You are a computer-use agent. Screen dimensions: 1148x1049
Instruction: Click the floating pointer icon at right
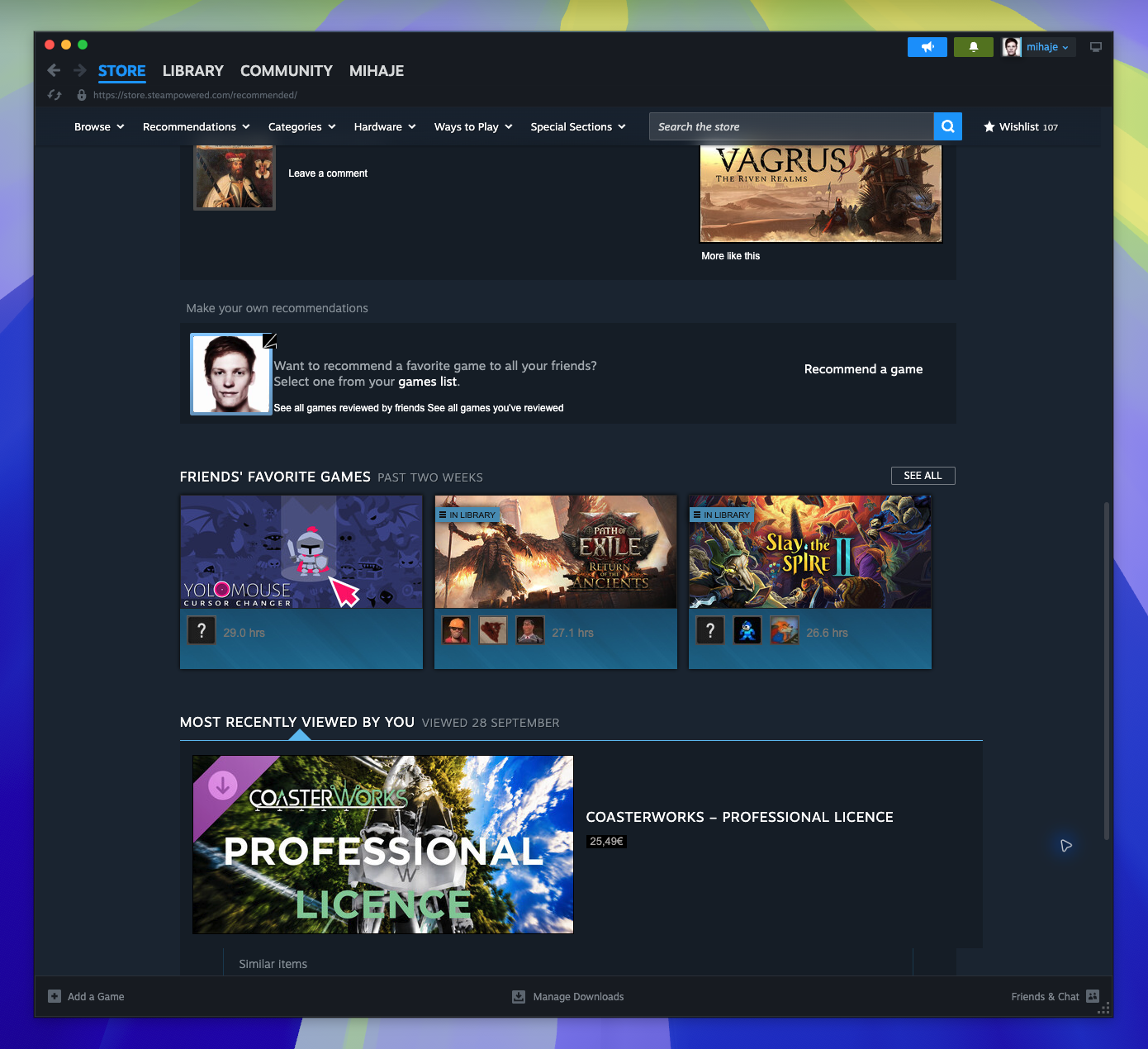coord(1066,845)
